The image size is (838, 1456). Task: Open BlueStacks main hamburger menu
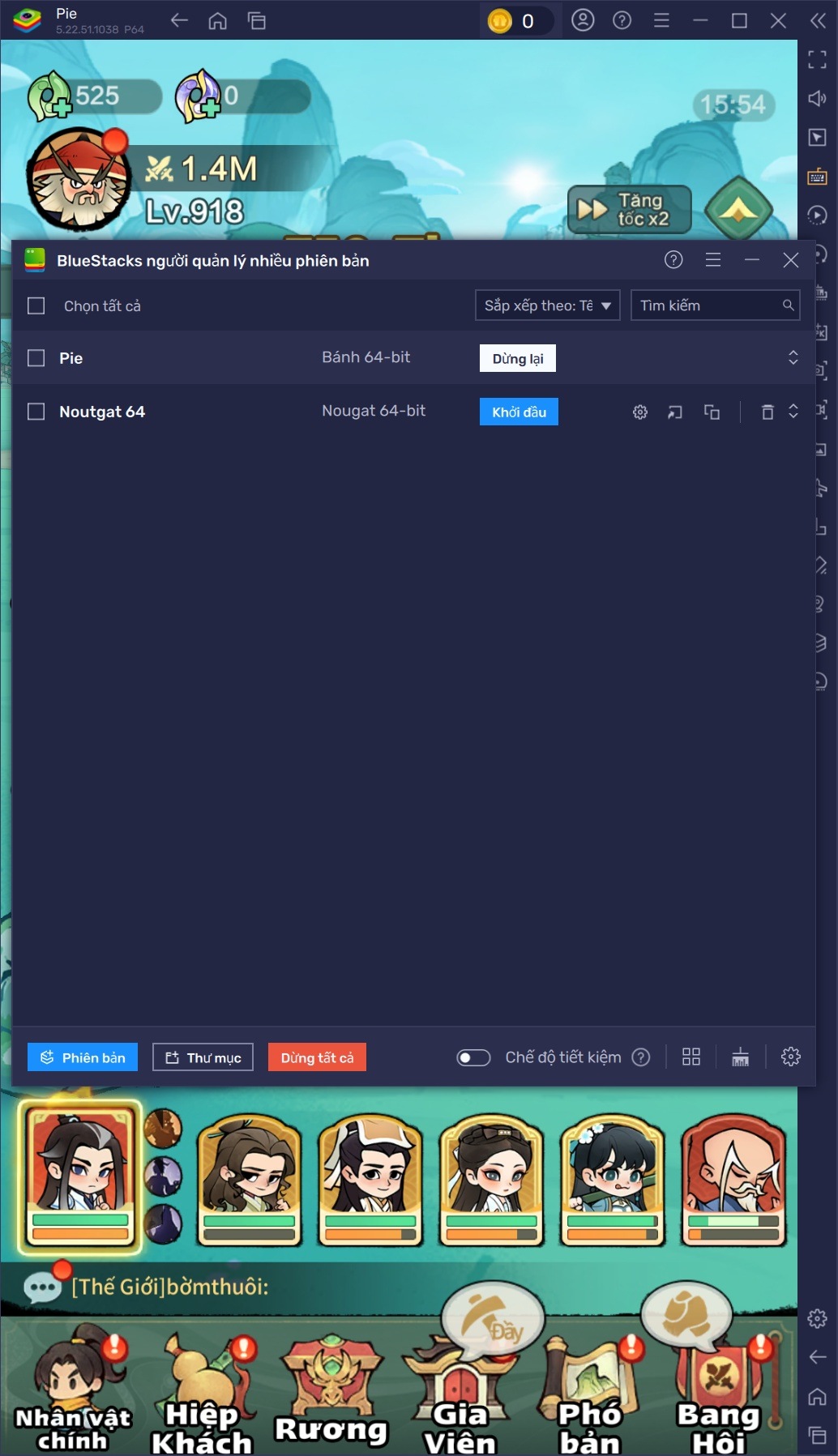tap(661, 20)
